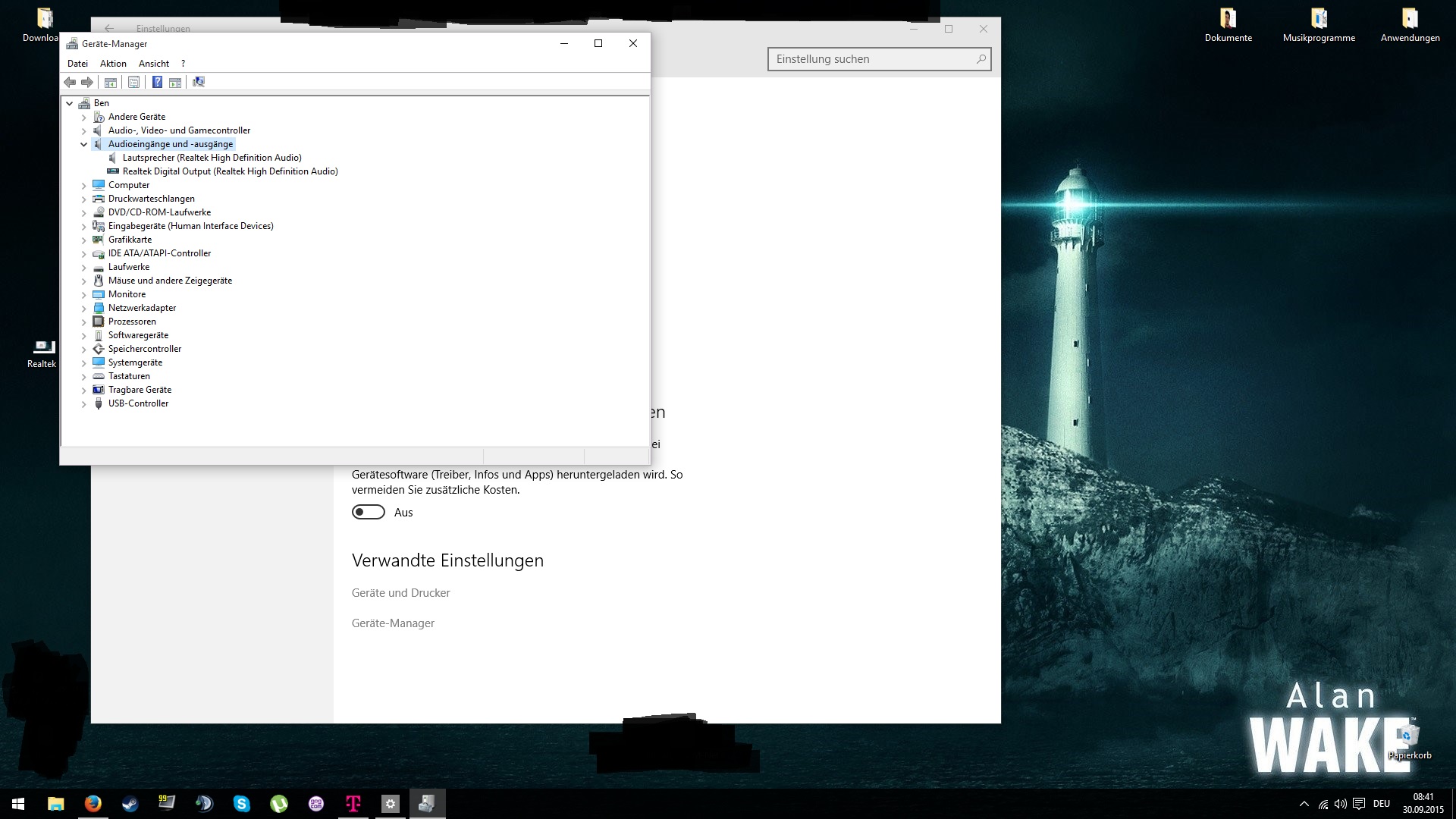
Task: Open the Aktion menu
Action: point(113,64)
